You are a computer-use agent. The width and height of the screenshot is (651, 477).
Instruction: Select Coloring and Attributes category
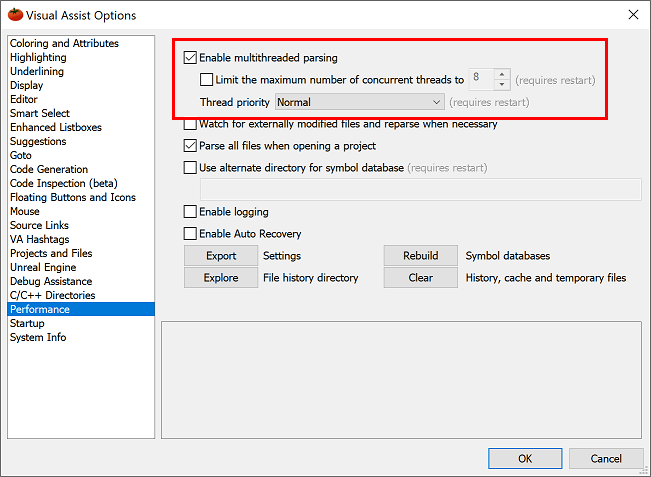click(x=64, y=44)
